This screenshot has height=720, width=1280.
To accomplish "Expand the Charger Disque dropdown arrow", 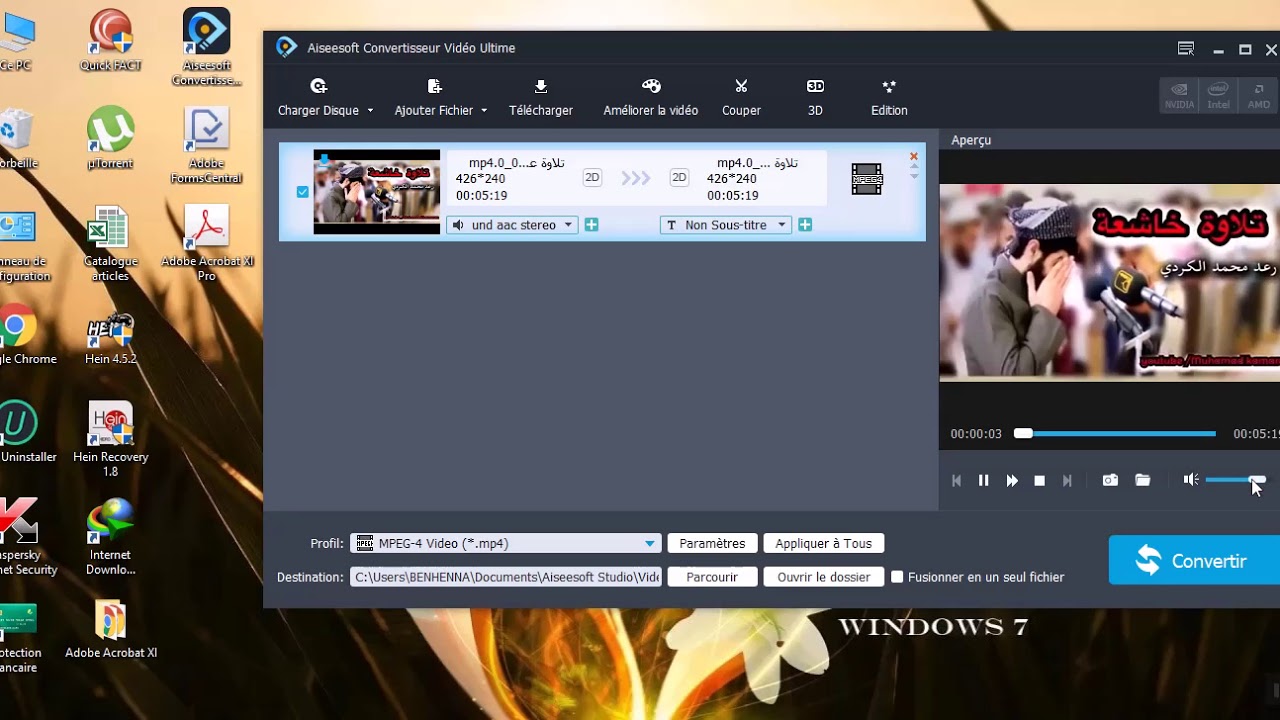I will tap(370, 111).
